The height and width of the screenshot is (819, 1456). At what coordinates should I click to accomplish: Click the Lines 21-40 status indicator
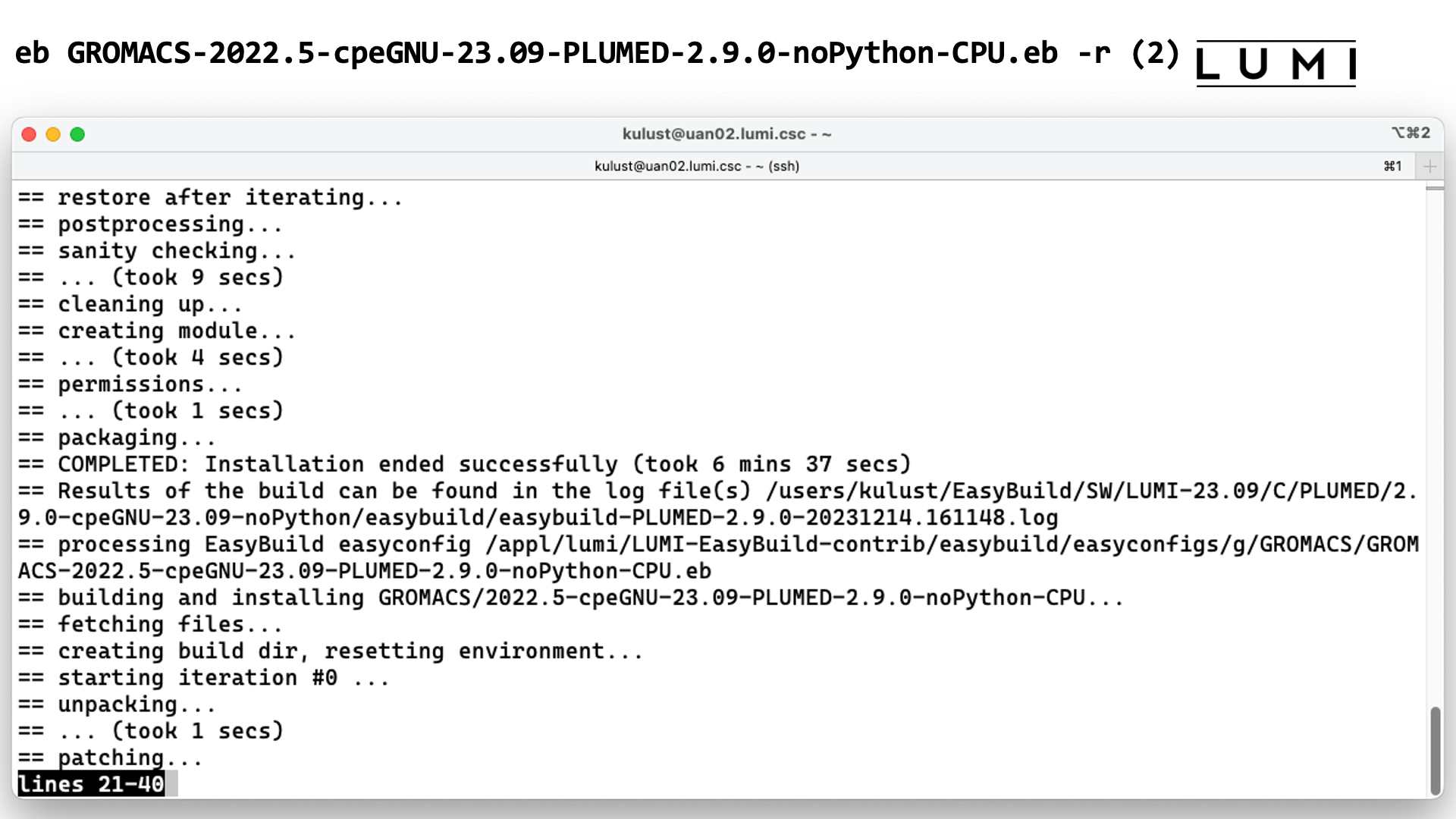coord(90,783)
